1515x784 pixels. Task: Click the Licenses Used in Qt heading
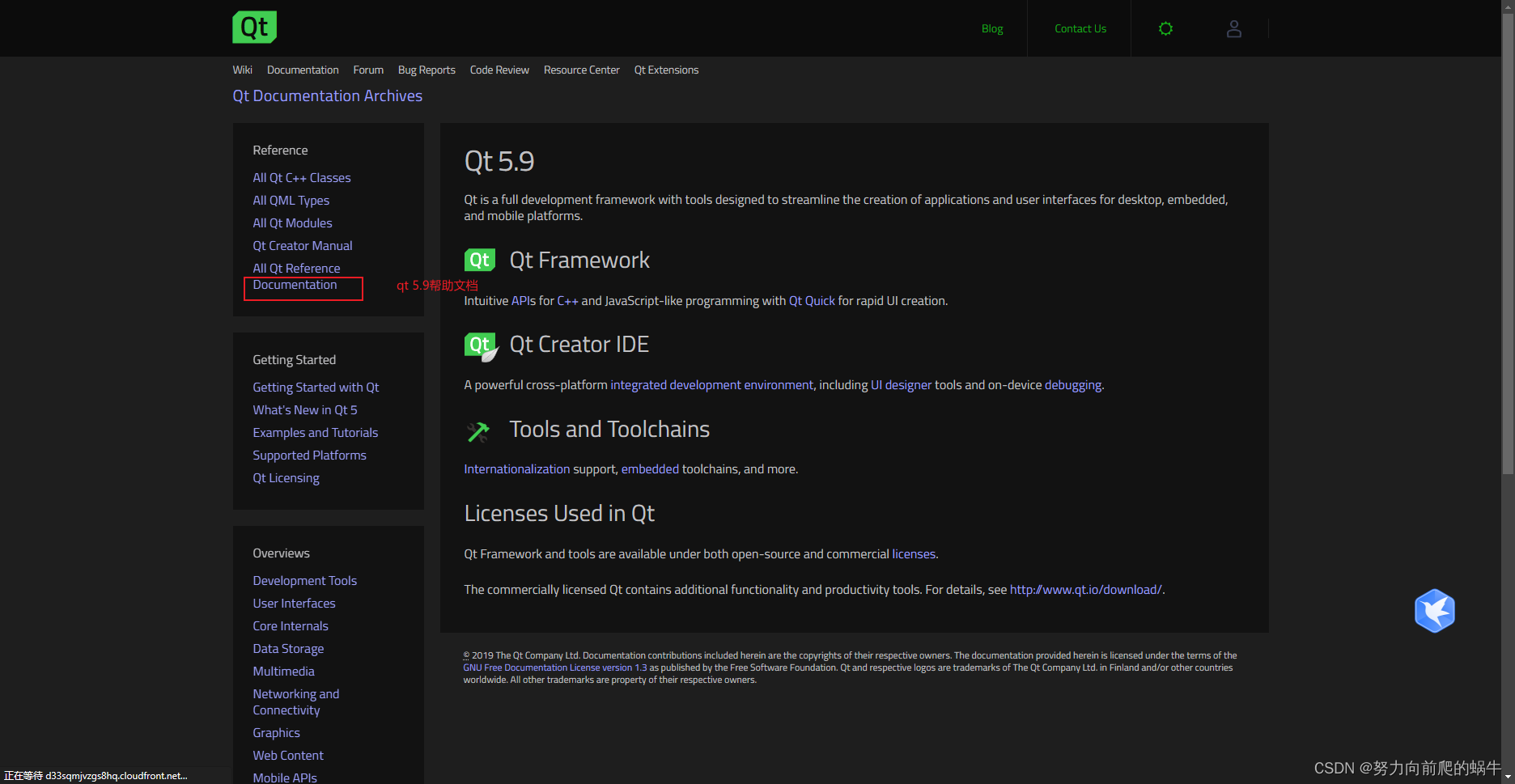coord(559,513)
